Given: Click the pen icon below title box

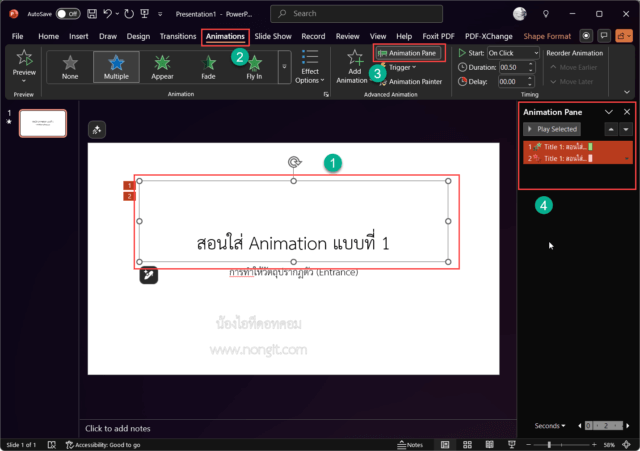Looking at the screenshot, I should point(149,275).
